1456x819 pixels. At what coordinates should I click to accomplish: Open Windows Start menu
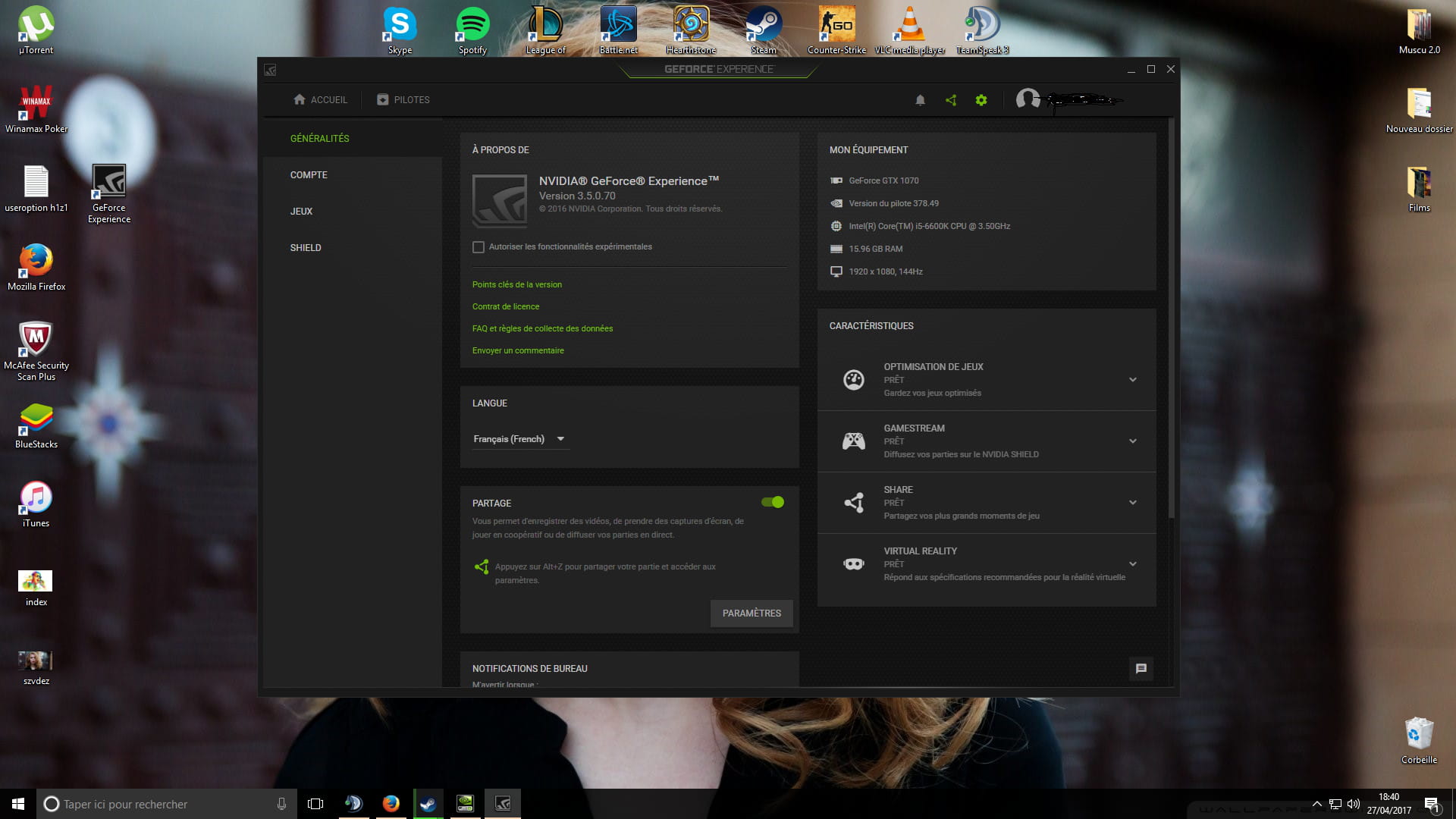[x=18, y=804]
